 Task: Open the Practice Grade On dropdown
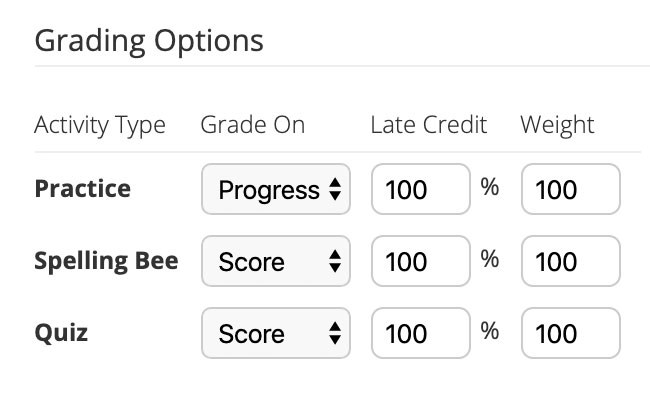point(275,190)
